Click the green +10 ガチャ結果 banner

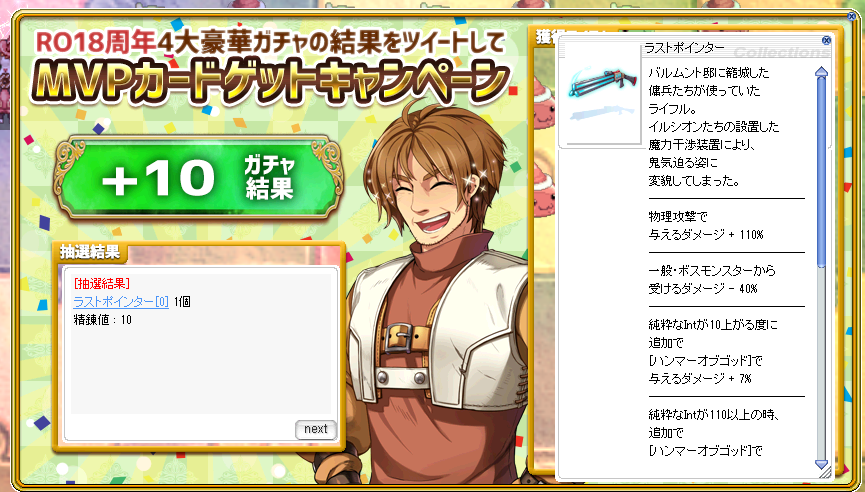[198, 178]
